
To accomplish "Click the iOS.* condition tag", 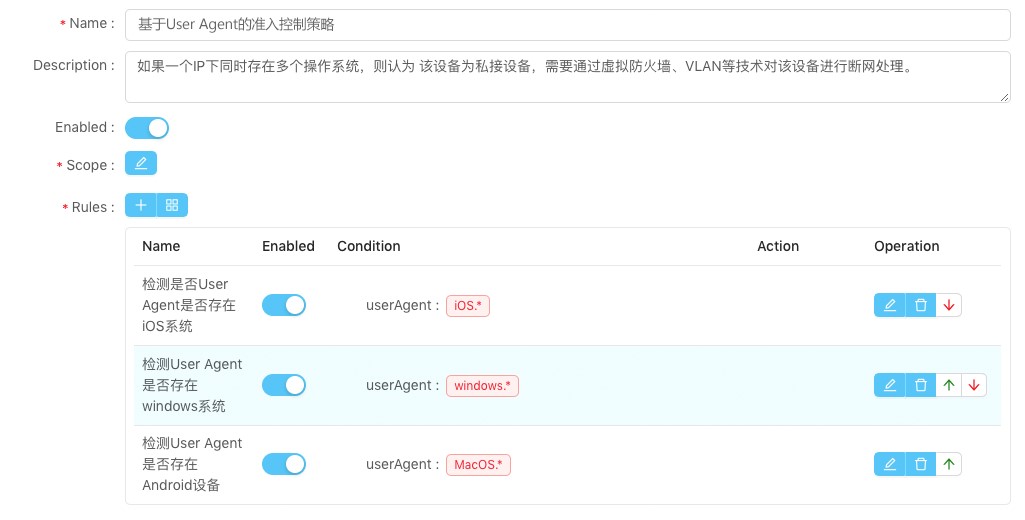I will tap(468, 305).
